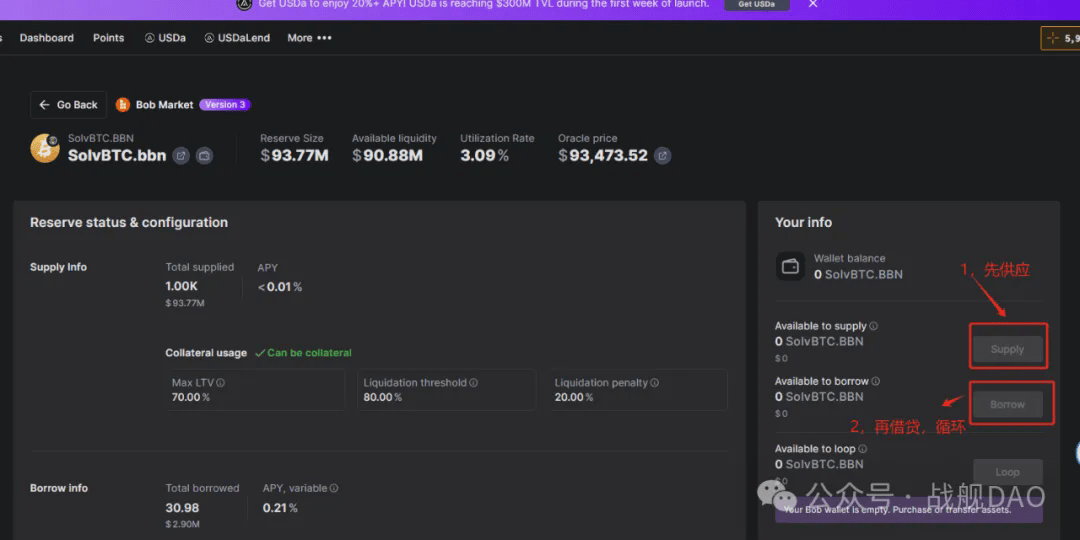Select the Max LTV 70.00% value
The image size is (1080, 540).
pos(191,397)
